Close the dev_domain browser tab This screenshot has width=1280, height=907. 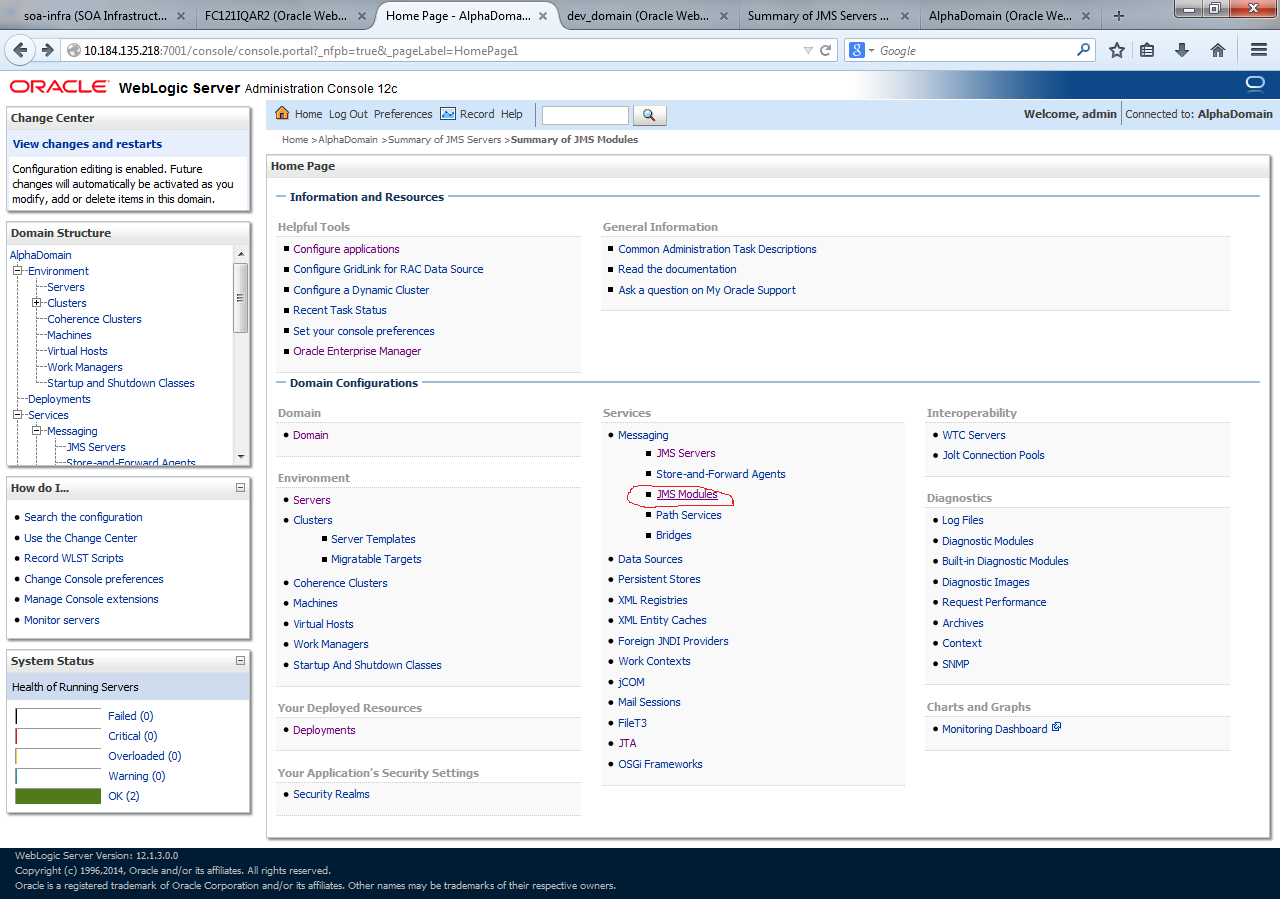pyautogui.click(x=726, y=16)
